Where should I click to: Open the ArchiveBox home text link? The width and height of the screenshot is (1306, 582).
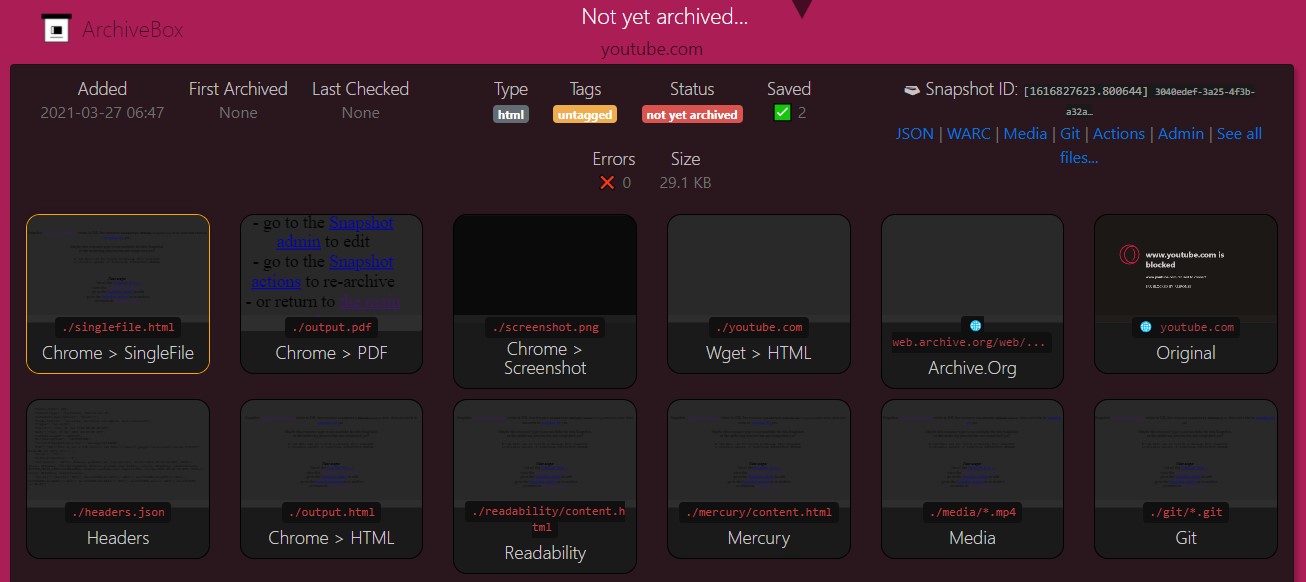pyautogui.click(x=133, y=30)
